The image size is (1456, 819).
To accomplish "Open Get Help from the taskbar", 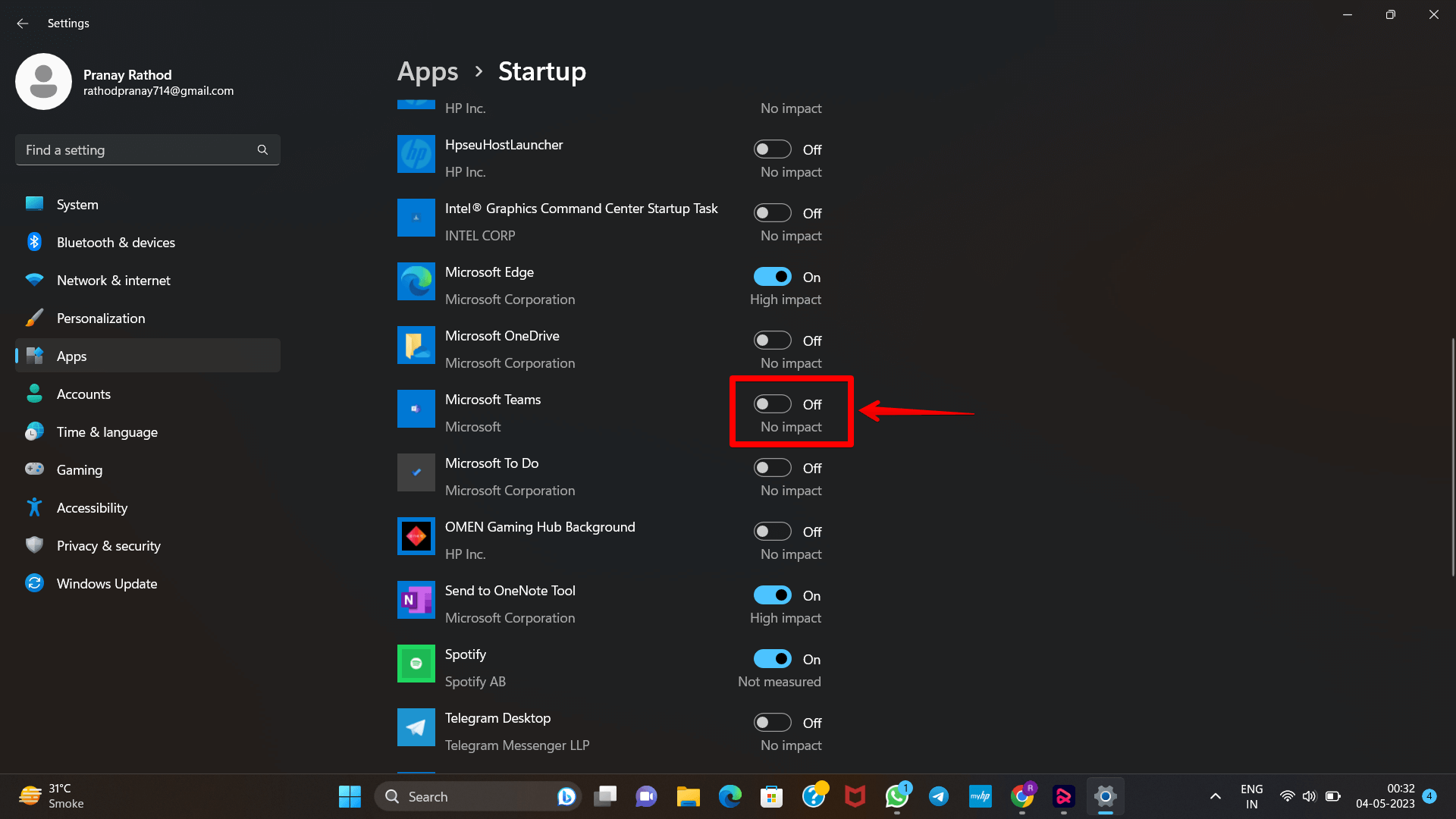I will [x=814, y=796].
